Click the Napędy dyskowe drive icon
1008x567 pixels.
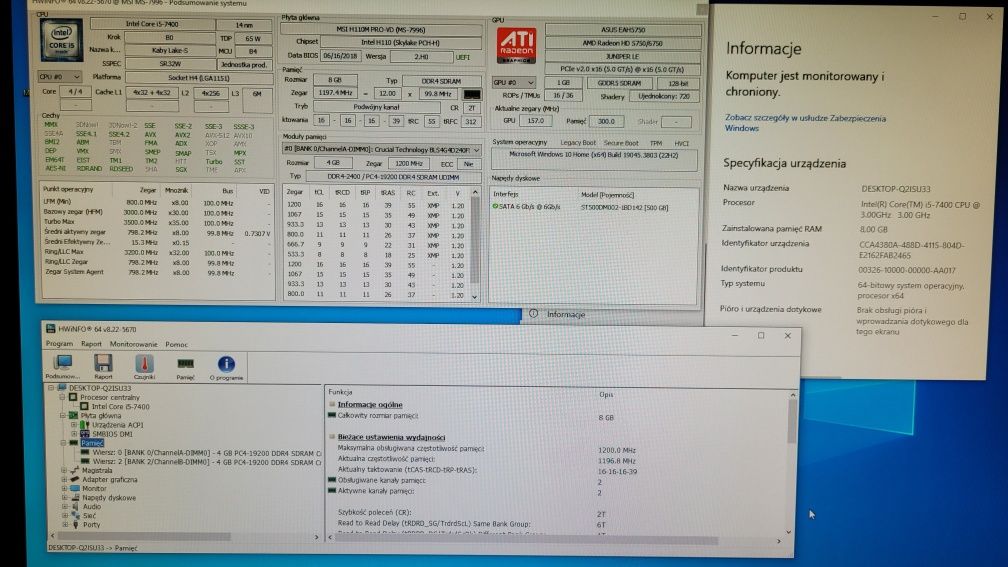[x=74, y=498]
